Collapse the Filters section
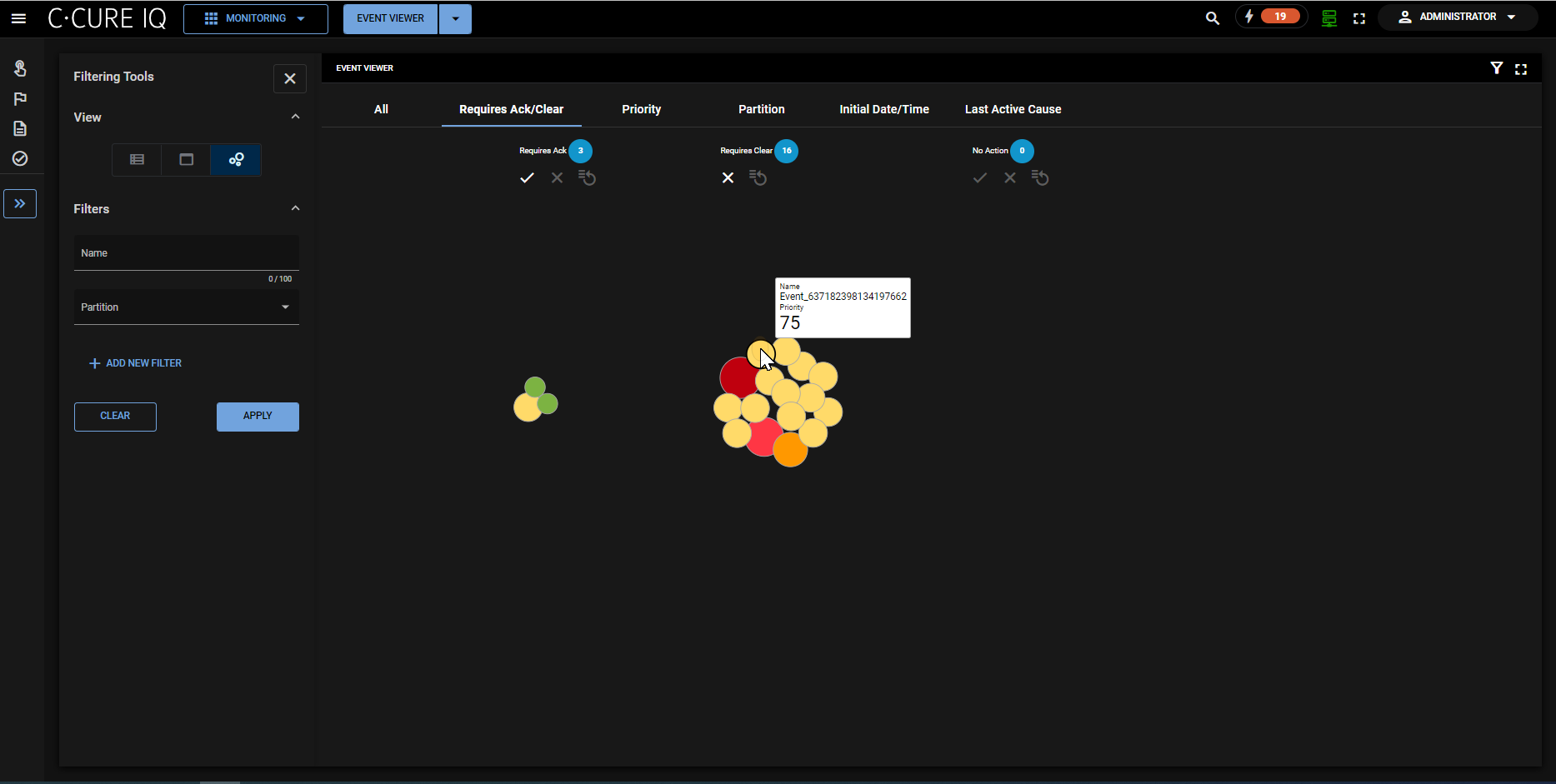This screenshot has height=784, width=1556. (295, 208)
